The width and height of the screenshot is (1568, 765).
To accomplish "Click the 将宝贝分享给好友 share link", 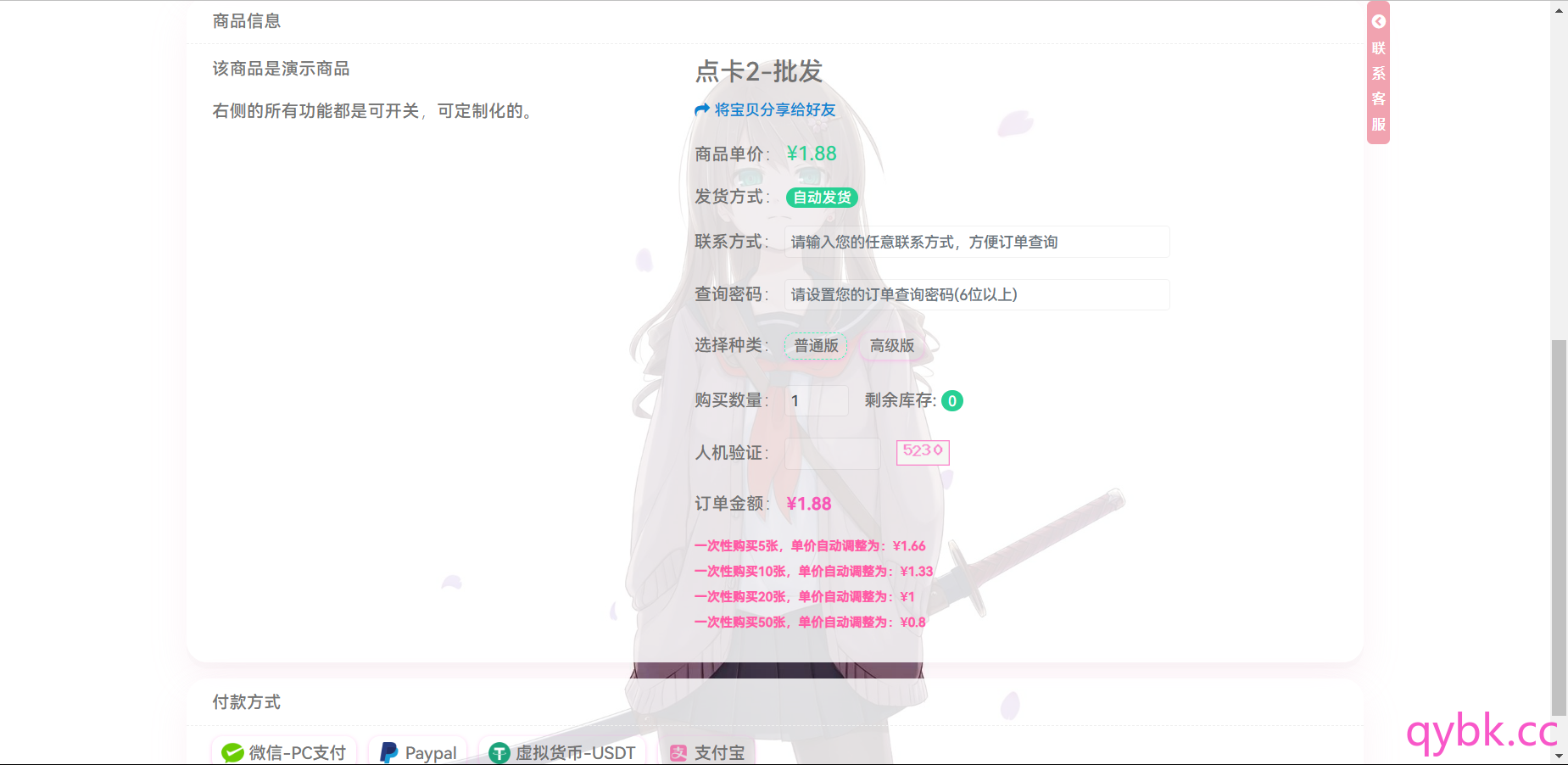I will (x=773, y=109).
